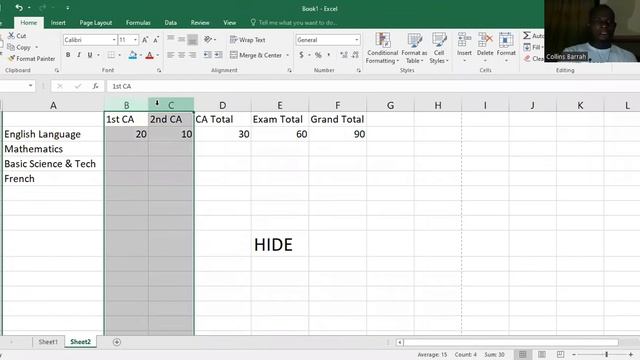Click the Decrease Decimal icon
Screen dimensions: 640x360
(x=355, y=55)
